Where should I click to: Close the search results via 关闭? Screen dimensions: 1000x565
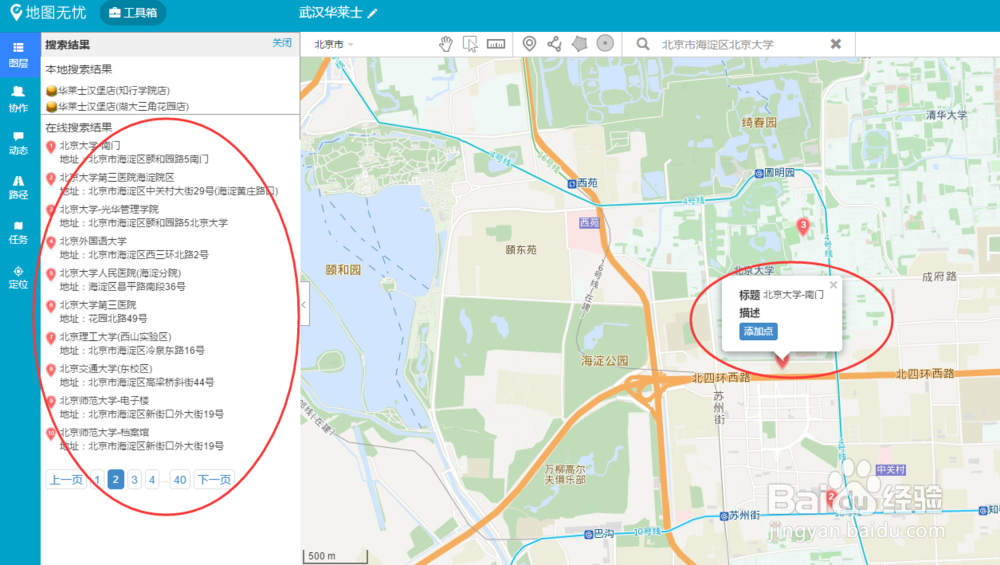282,43
